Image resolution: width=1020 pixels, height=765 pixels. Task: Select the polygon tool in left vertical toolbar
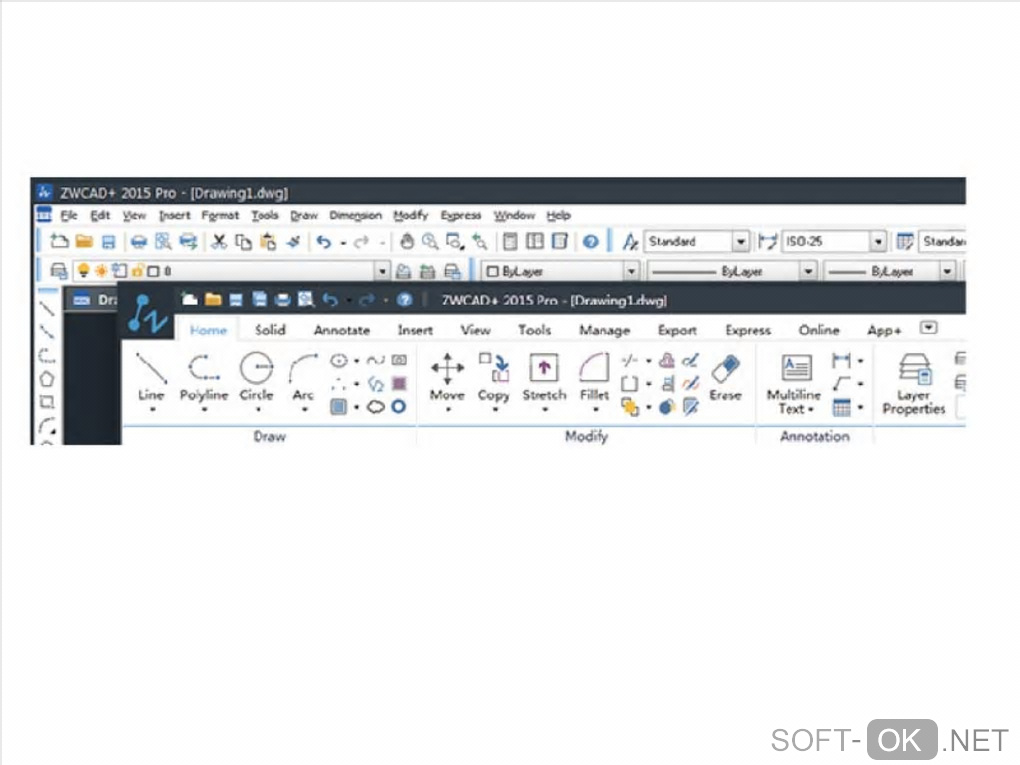47,379
